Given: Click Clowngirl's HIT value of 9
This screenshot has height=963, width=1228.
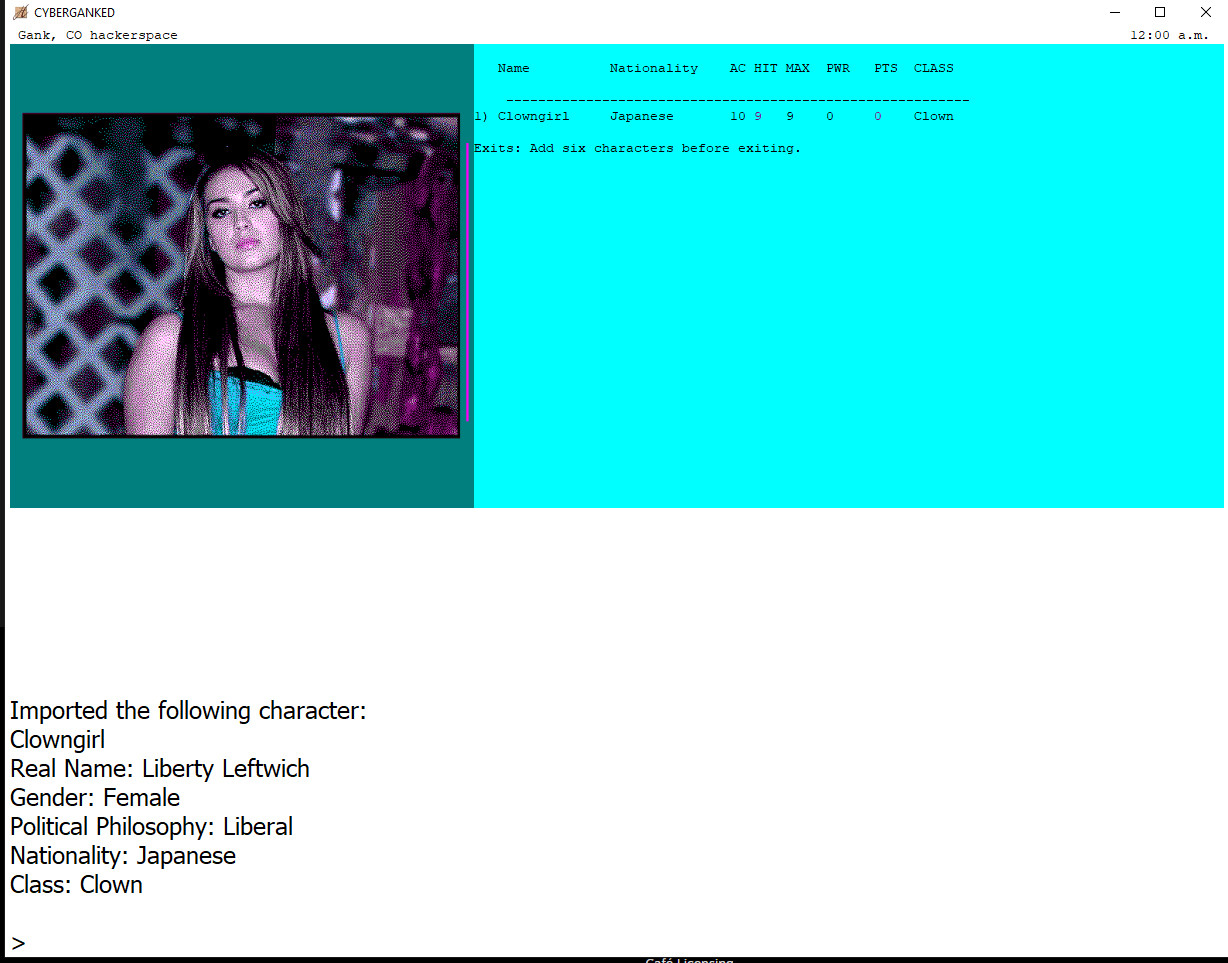Looking at the screenshot, I should tap(757, 116).
